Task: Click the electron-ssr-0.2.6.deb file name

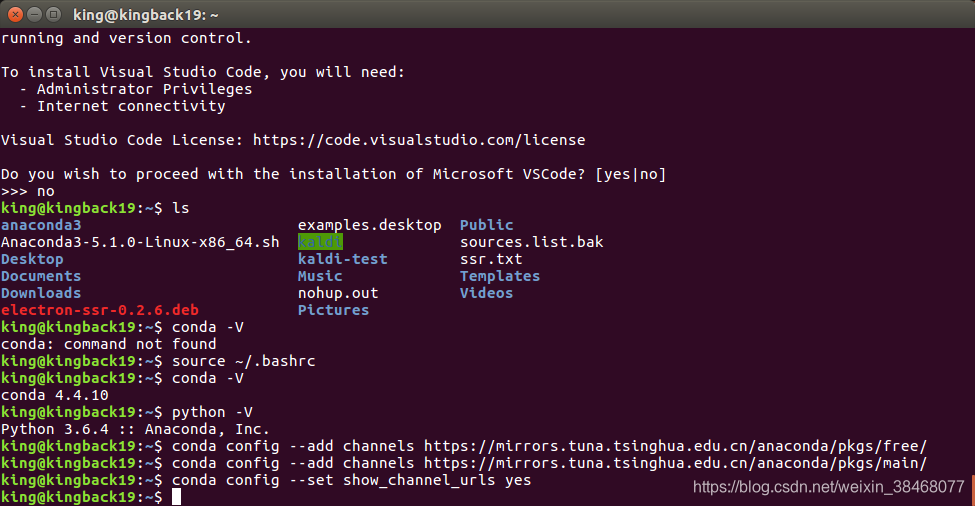Action: pyautogui.click(x=100, y=310)
